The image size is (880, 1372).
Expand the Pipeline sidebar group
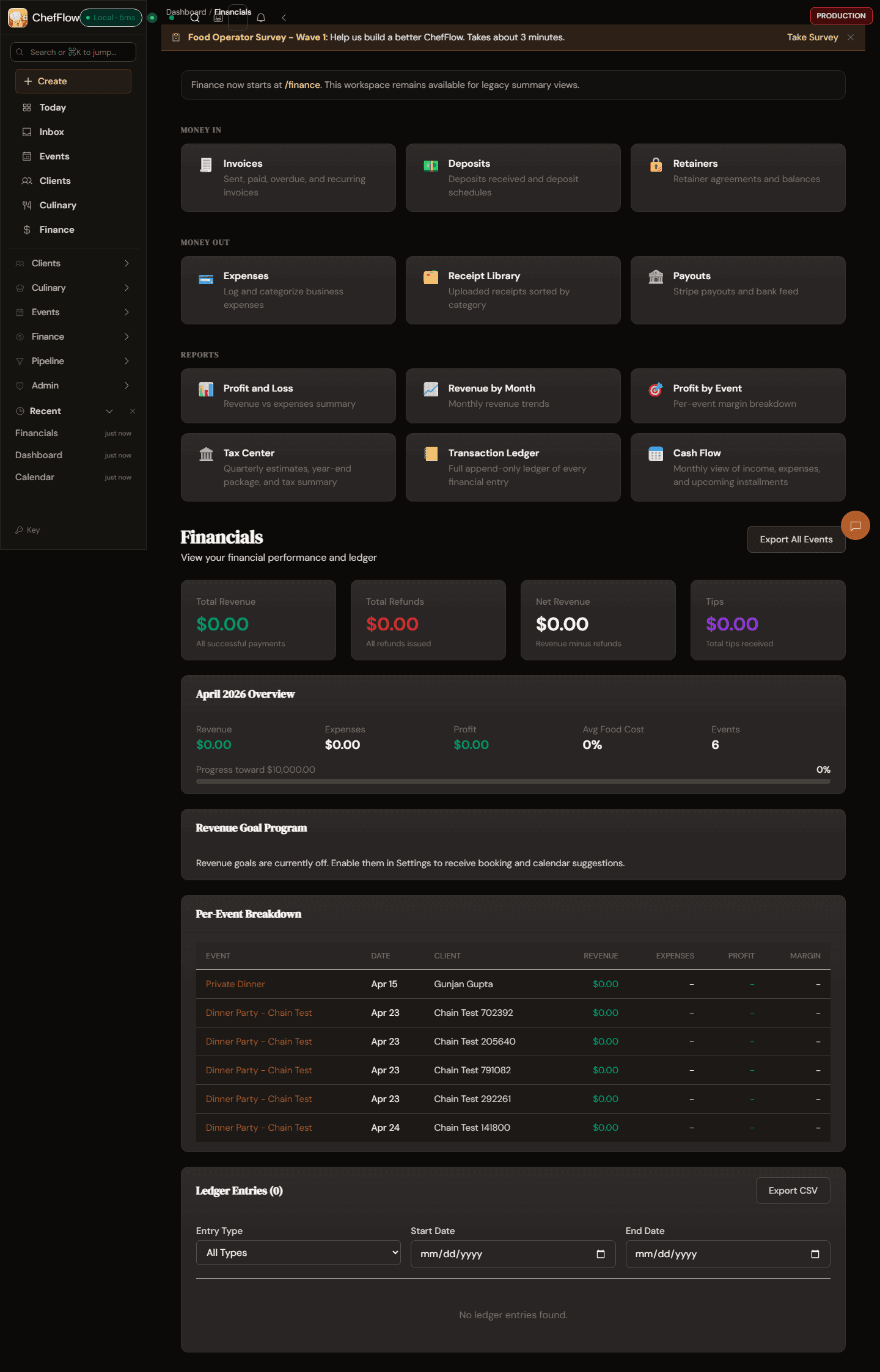[x=73, y=361]
